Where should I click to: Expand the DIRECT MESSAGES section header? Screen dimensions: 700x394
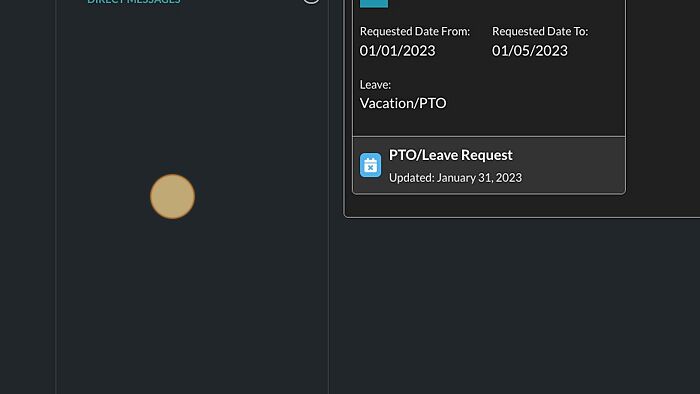(133, 2)
